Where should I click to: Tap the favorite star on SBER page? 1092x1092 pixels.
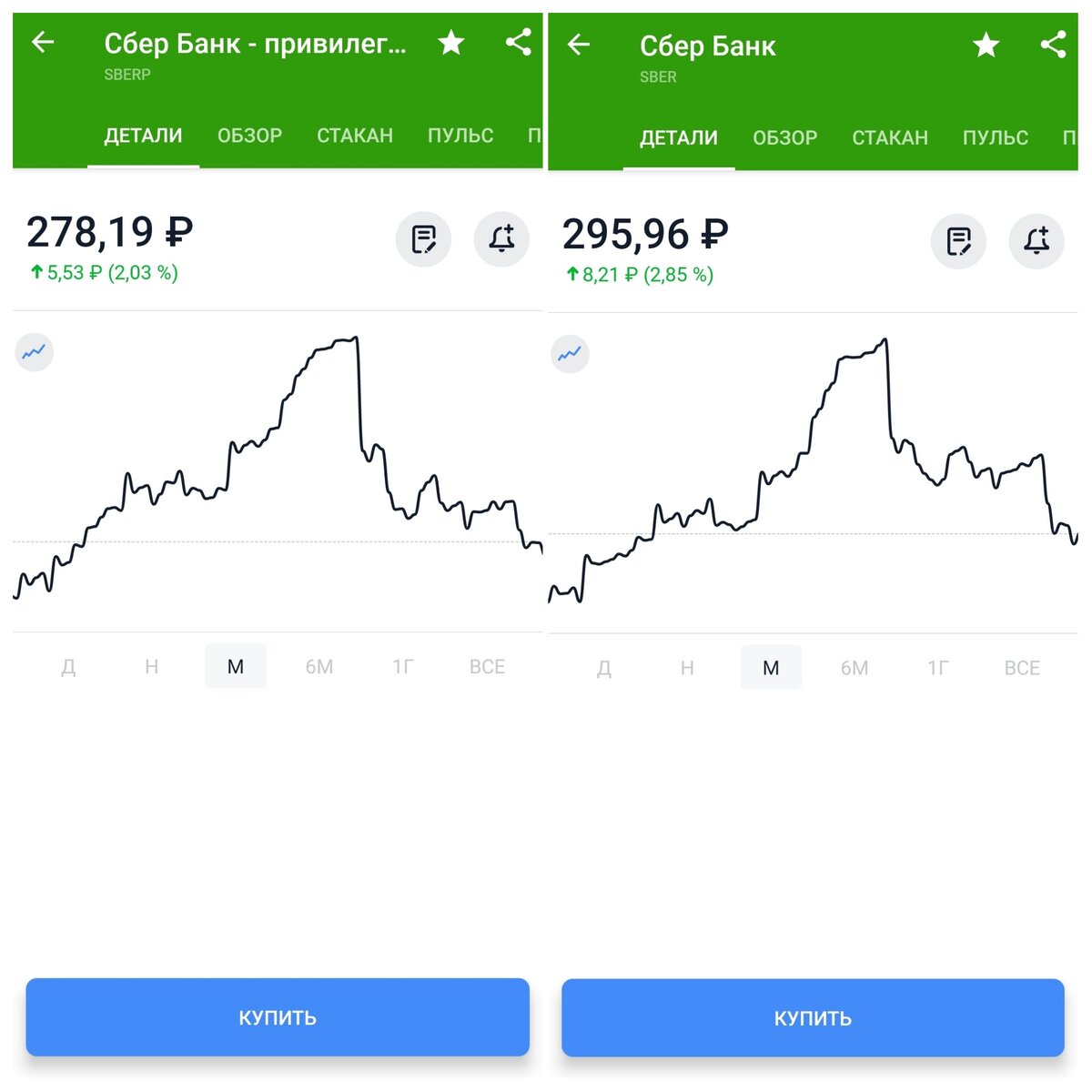tap(986, 45)
